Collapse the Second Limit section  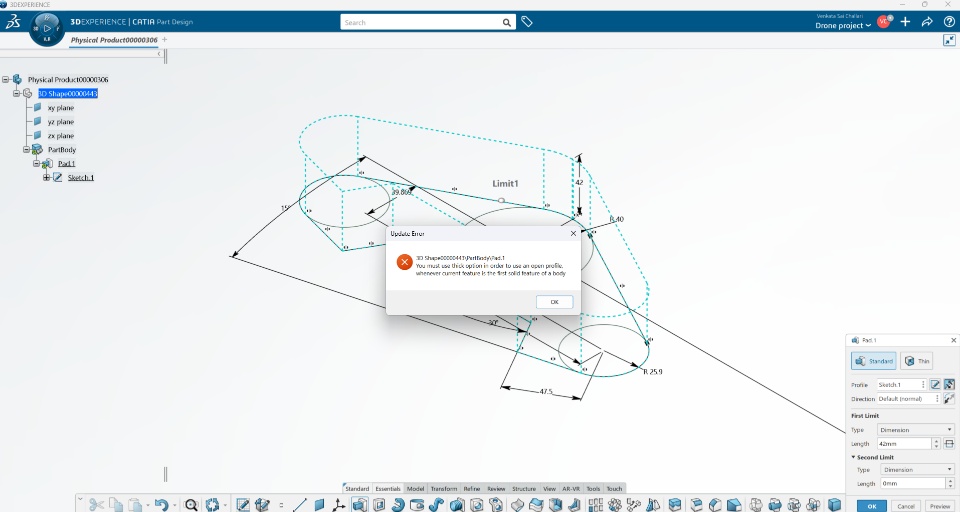coord(853,457)
